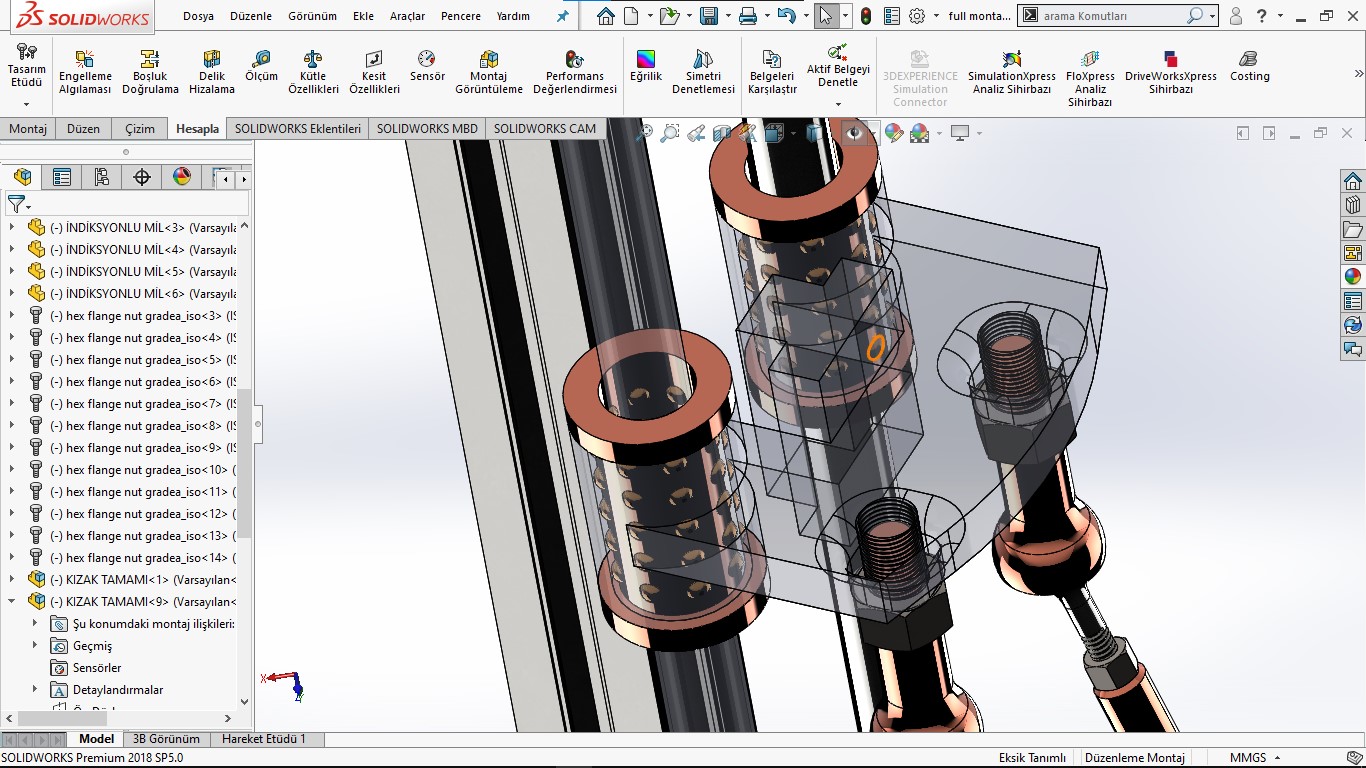Expand hex flange nut gradea_iso<7> node
This screenshot has width=1366, height=768.
point(12,403)
